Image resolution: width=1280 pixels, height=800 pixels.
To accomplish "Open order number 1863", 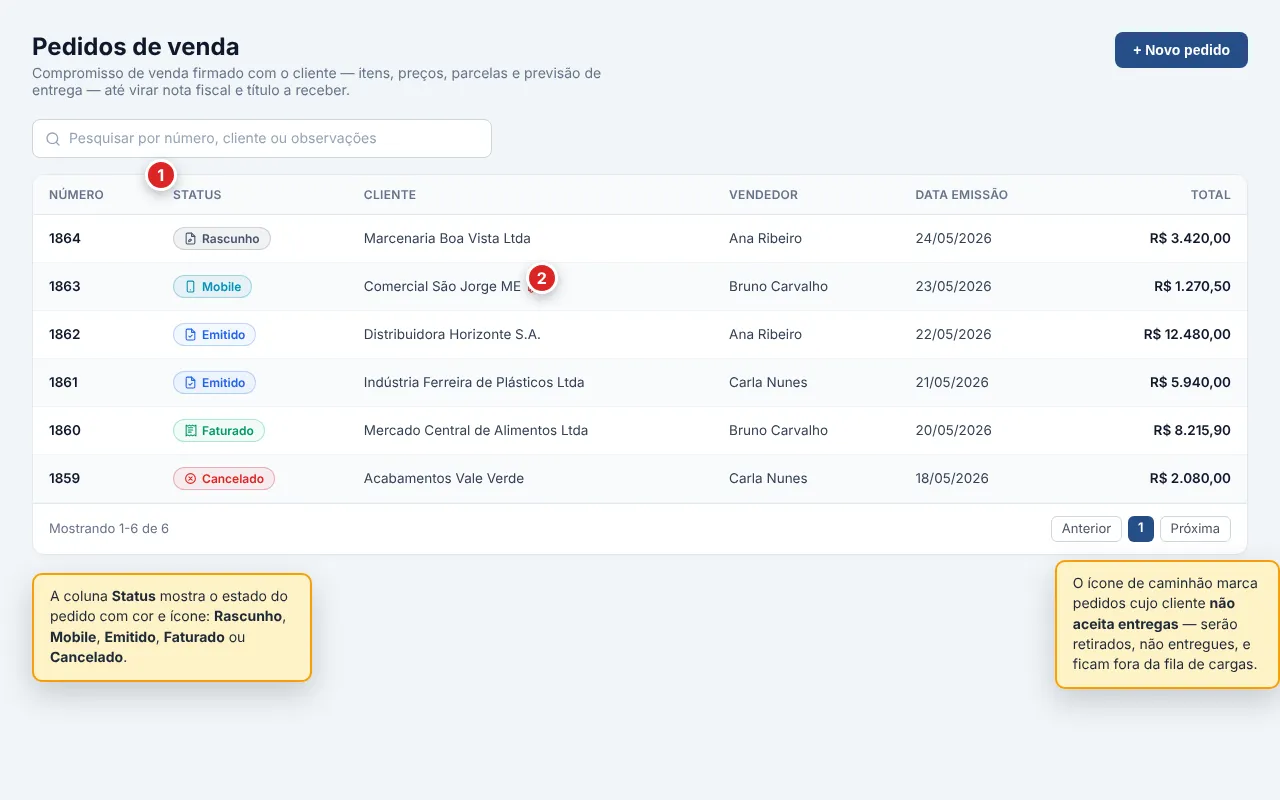I will point(65,287).
